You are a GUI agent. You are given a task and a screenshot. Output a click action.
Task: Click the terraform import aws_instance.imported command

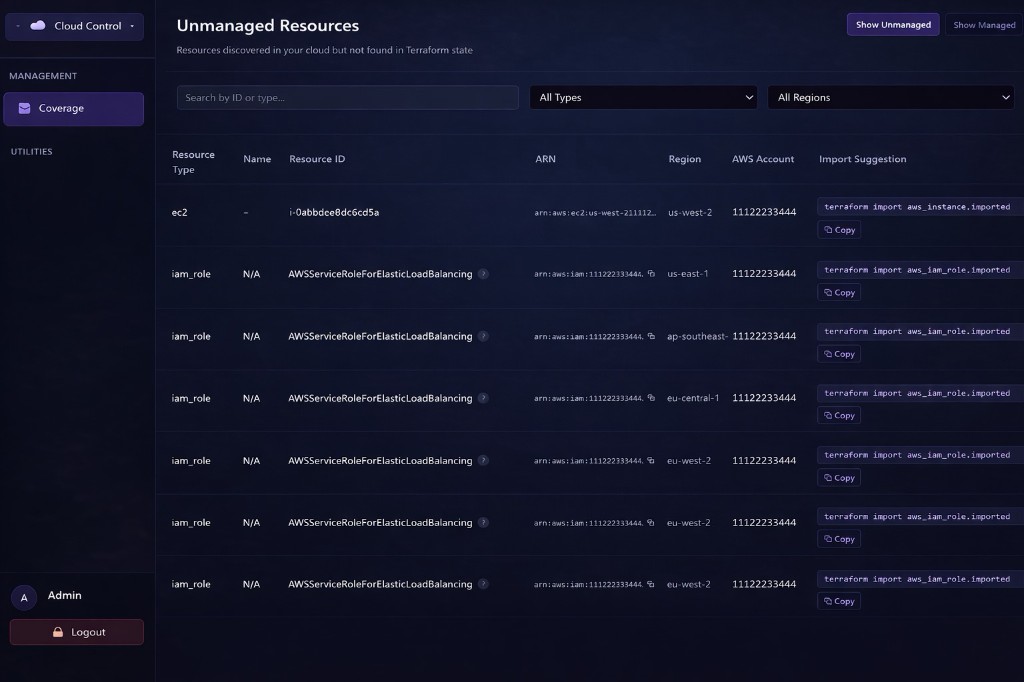(x=917, y=206)
